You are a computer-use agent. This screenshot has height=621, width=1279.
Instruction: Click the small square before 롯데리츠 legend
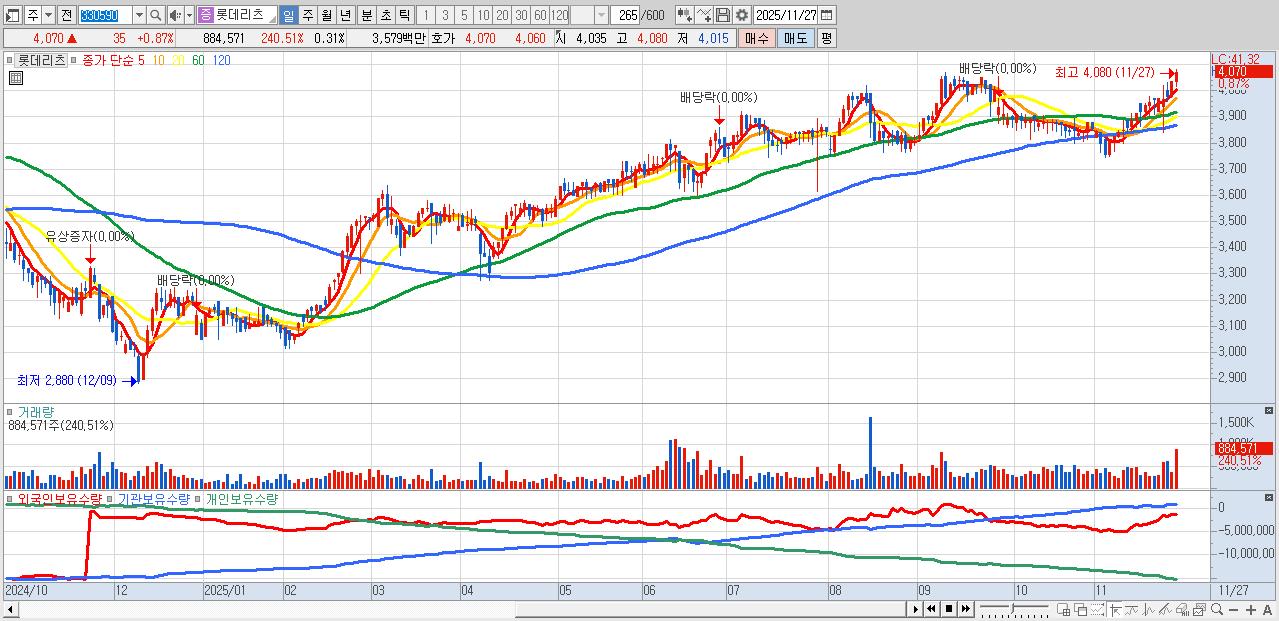(x=11, y=60)
